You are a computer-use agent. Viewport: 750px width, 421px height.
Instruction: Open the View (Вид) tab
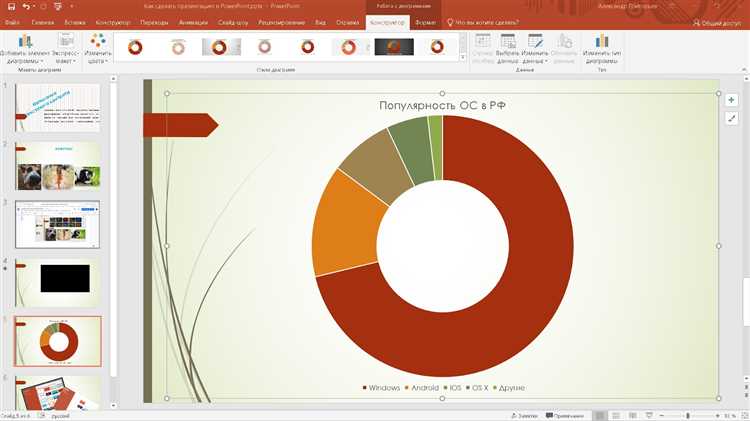click(320, 22)
